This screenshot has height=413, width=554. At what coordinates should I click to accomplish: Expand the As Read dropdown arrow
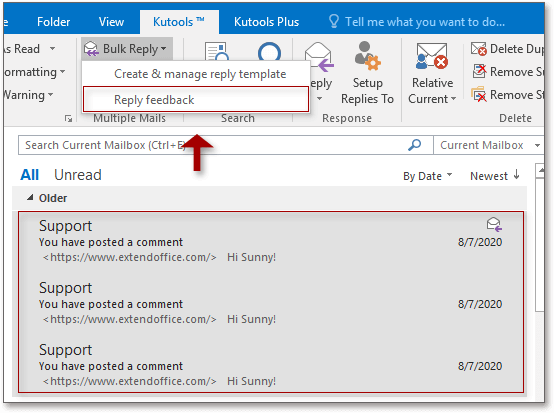coord(53,48)
